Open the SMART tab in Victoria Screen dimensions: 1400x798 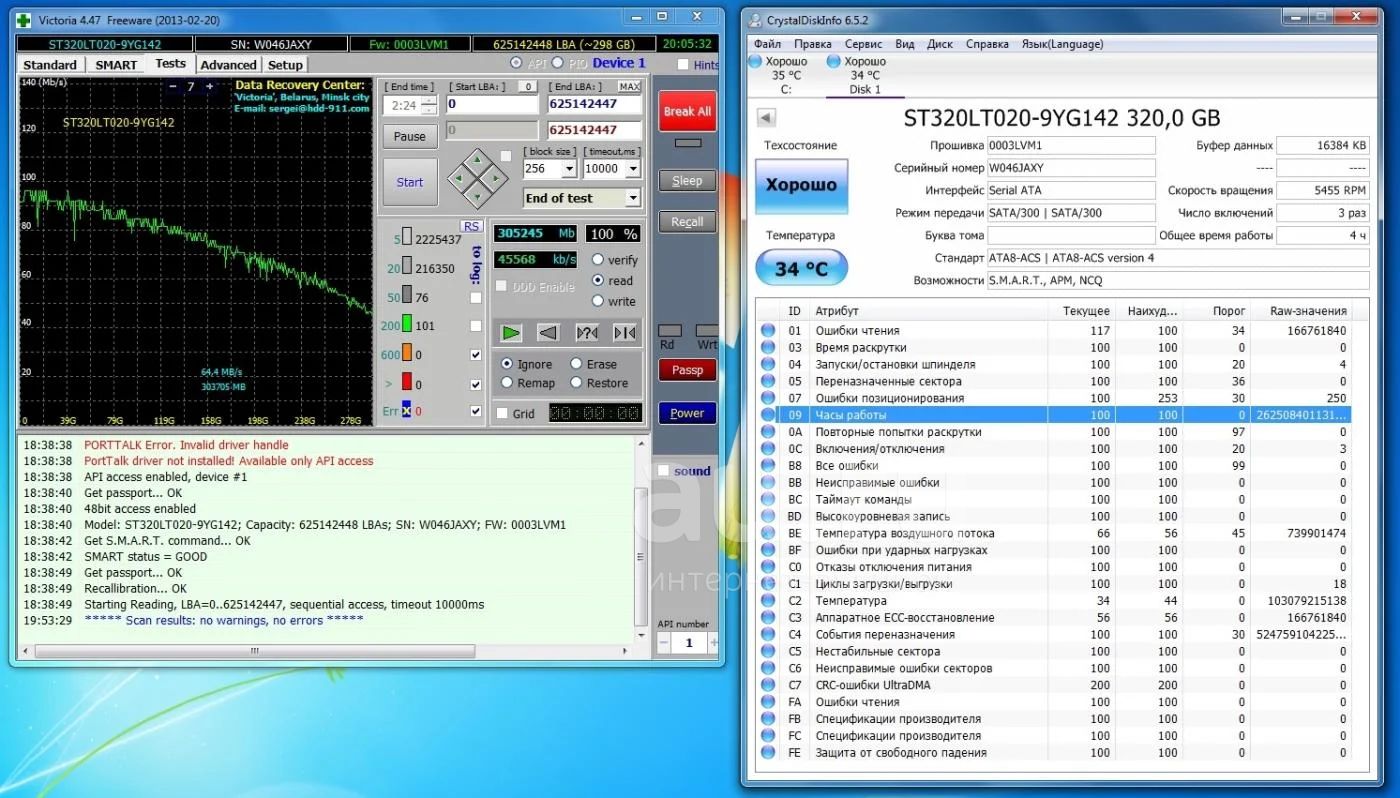click(116, 65)
